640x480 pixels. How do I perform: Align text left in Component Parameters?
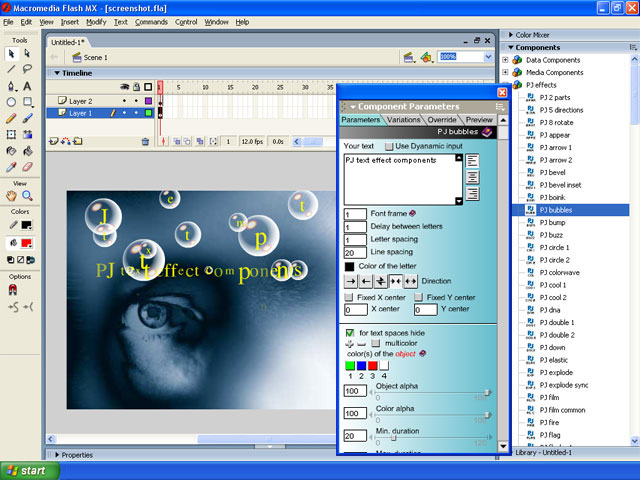click(473, 161)
